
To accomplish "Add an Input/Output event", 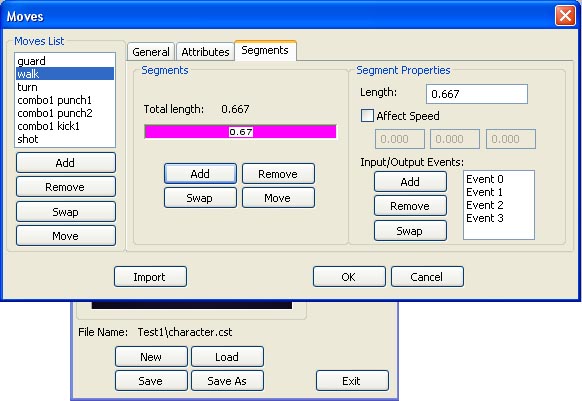I will 410,182.
